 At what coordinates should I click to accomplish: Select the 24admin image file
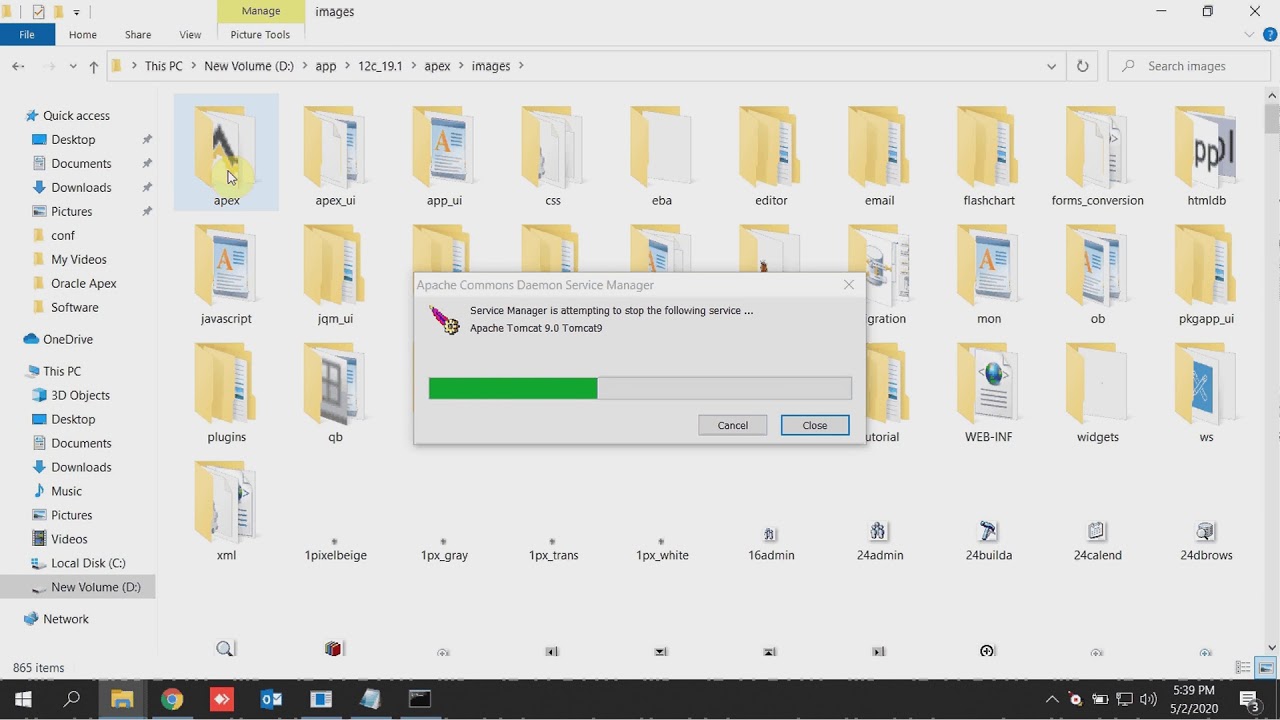(x=880, y=542)
